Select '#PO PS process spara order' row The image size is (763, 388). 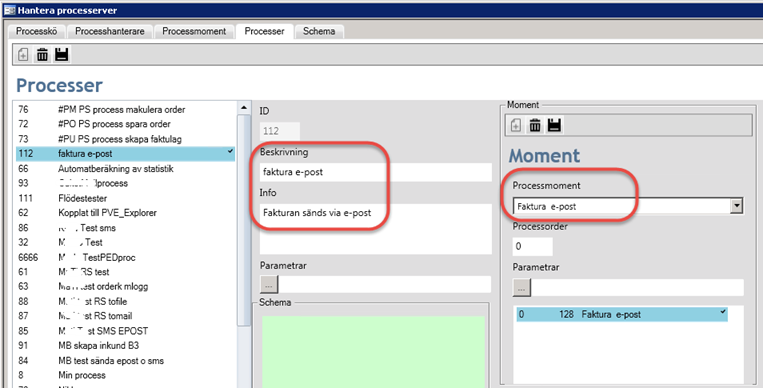pos(126,124)
